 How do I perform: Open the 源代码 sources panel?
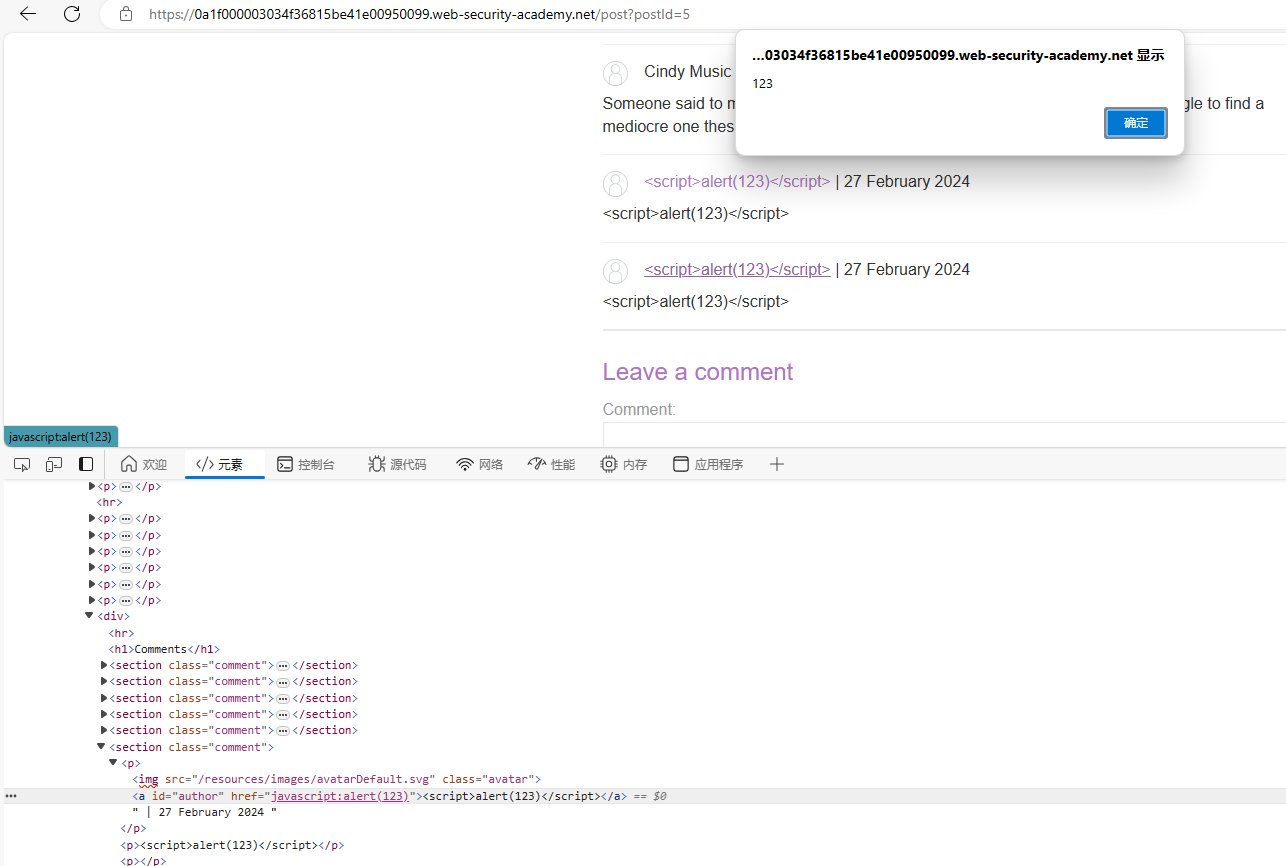(397, 464)
